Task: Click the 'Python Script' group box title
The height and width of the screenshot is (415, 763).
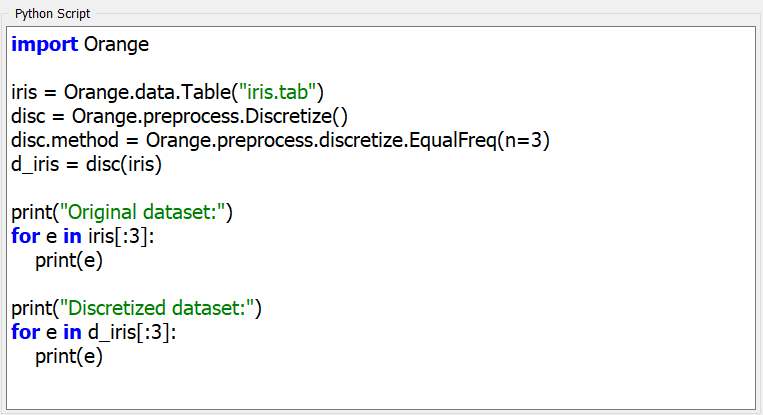Action: [53, 14]
